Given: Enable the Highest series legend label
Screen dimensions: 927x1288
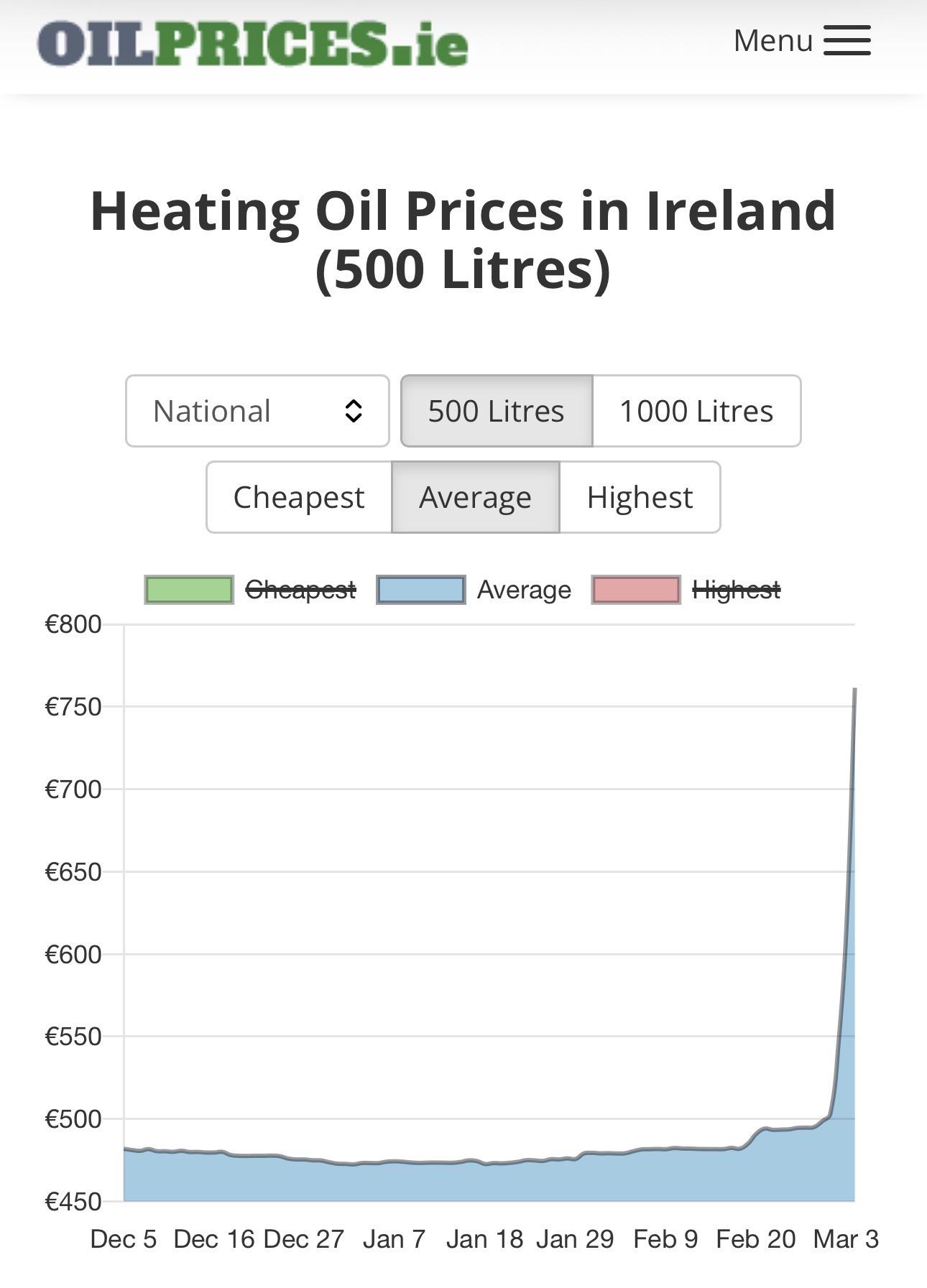Looking at the screenshot, I should tap(736, 590).
